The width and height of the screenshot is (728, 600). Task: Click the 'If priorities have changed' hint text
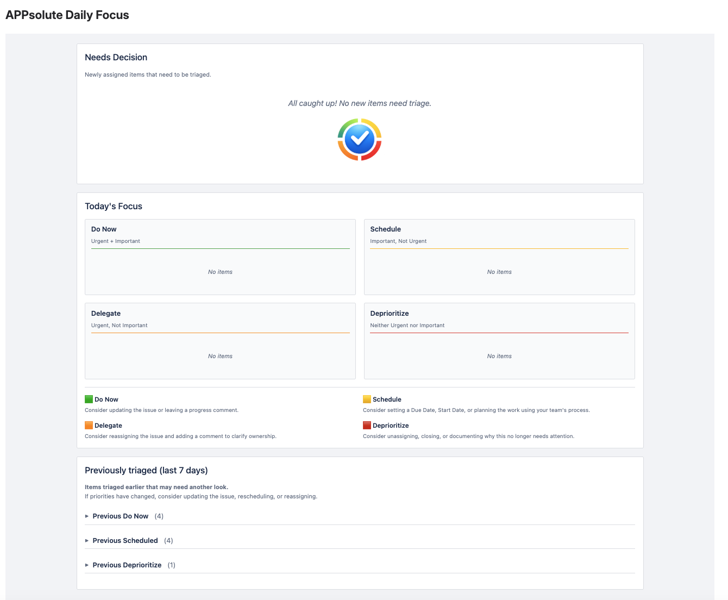[x=201, y=496]
